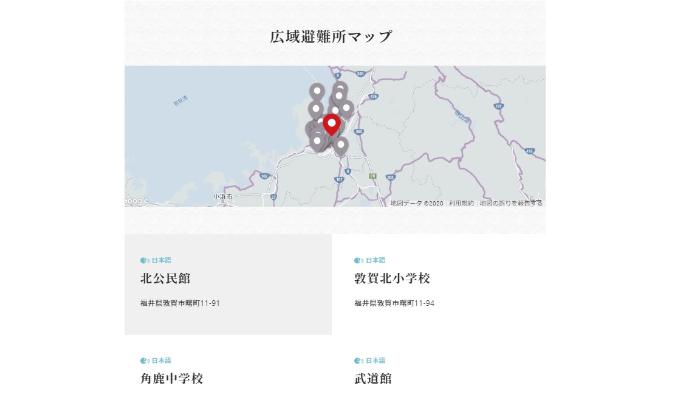
Task: Click the 地図データ ©2020 attribution text
Action: [417, 203]
